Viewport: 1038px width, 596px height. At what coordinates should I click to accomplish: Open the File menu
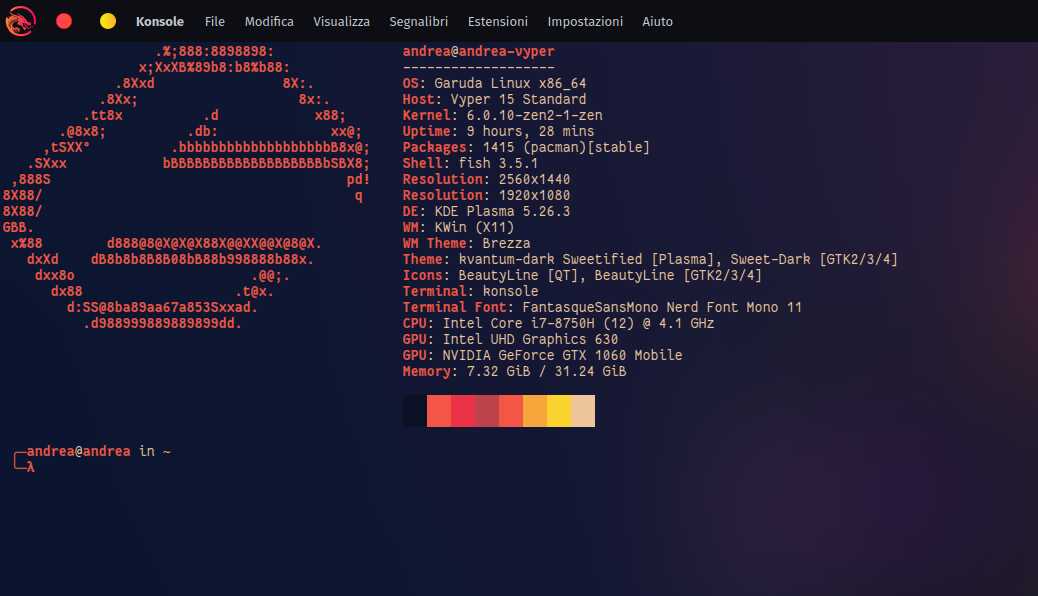[214, 22]
